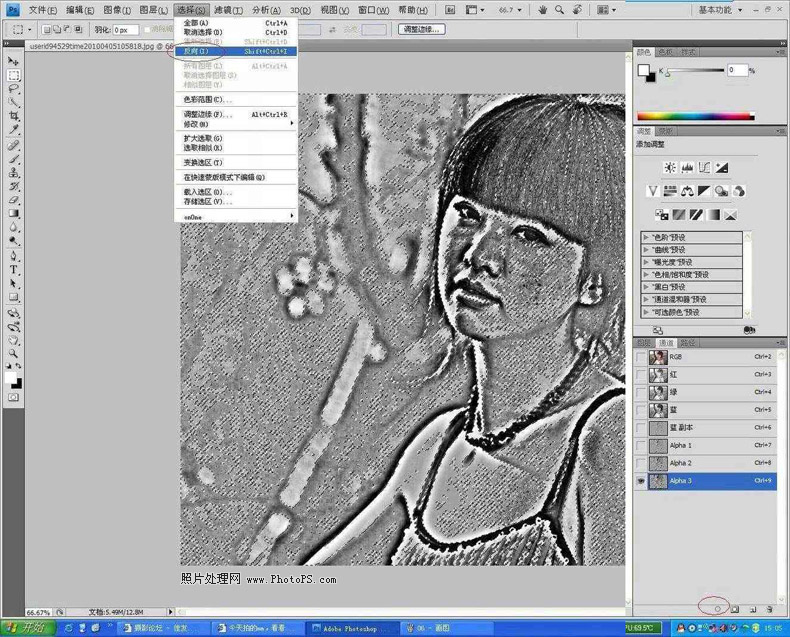Select the History Brush tool
Viewport: 790px width, 637px height.
coord(14,186)
